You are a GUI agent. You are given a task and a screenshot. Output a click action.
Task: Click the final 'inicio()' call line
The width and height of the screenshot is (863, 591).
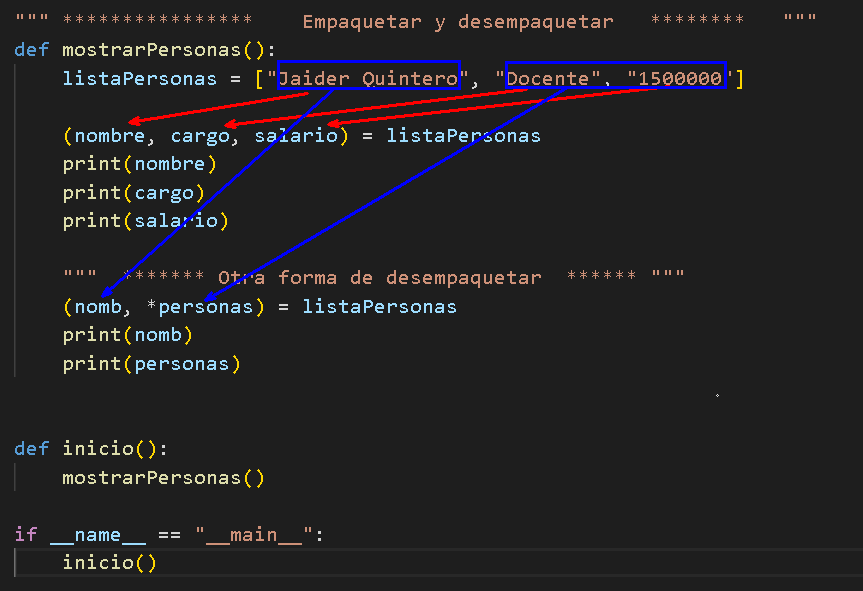coord(110,563)
